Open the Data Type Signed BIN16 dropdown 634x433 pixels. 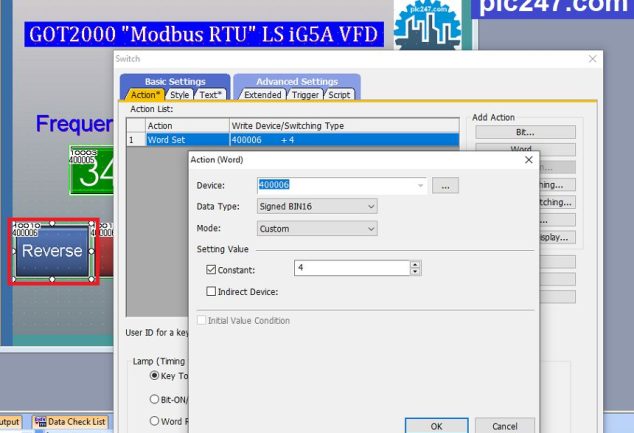(317, 206)
